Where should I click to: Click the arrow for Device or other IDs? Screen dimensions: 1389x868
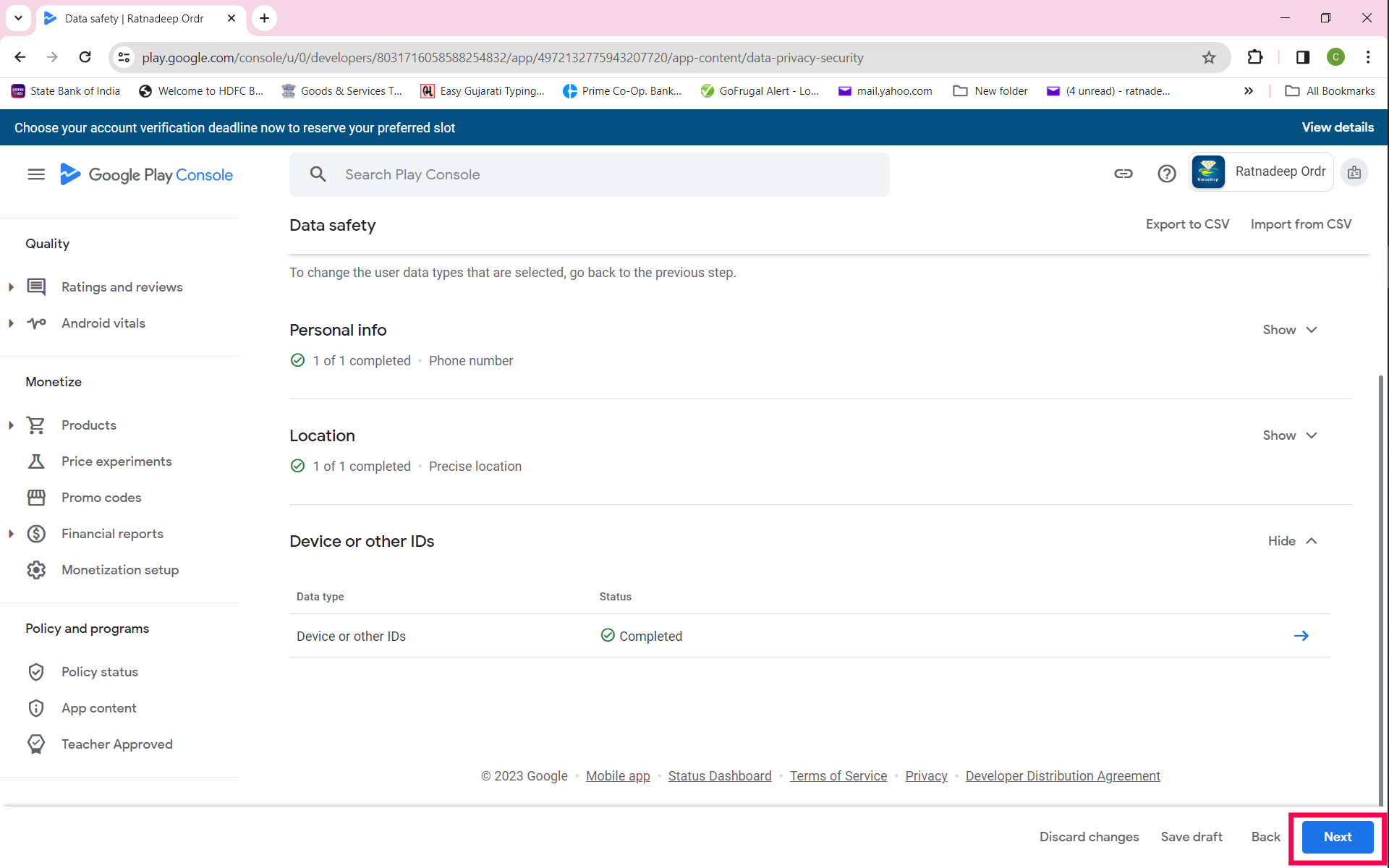point(1301,636)
